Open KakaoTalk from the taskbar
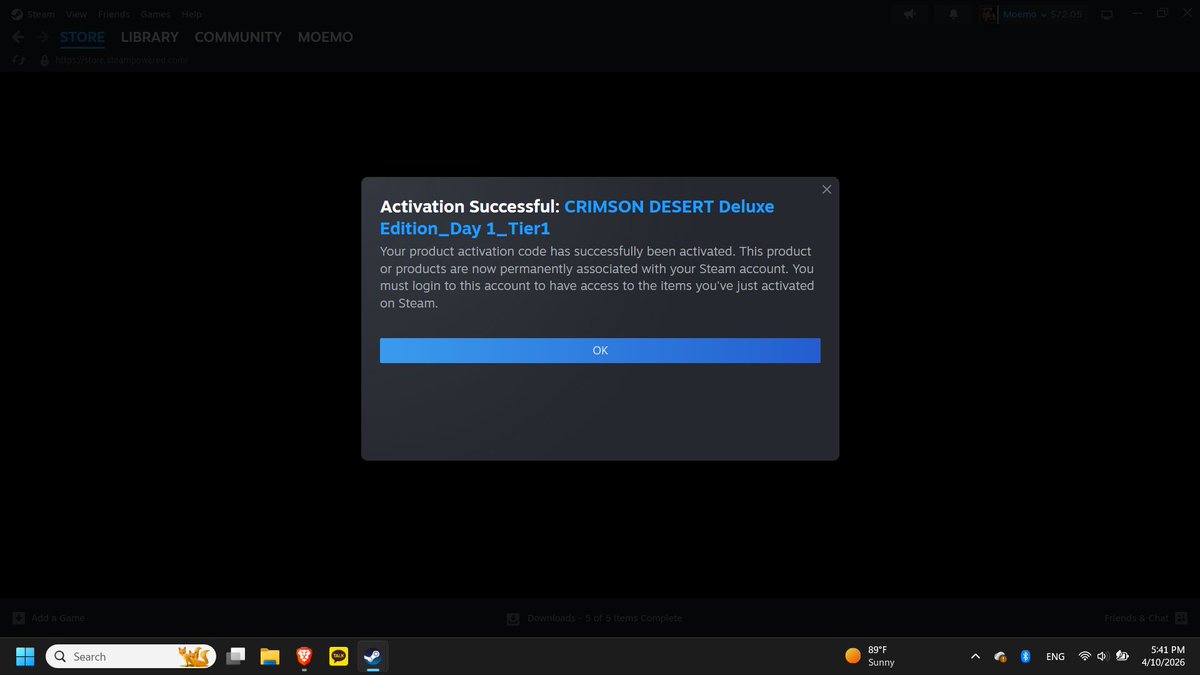 click(x=338, y=656)
